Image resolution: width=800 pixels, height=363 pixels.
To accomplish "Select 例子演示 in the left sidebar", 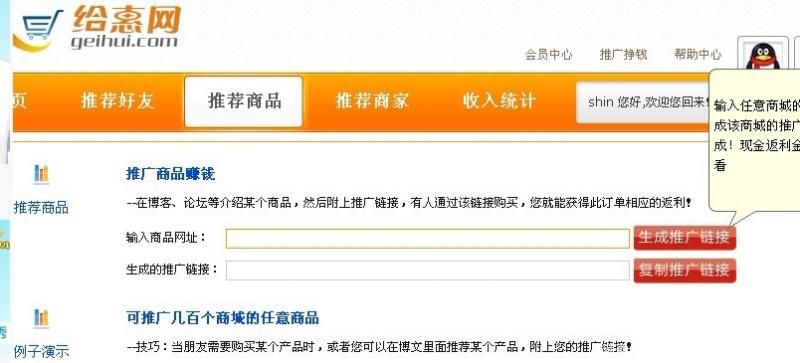I will coord(41,352).
